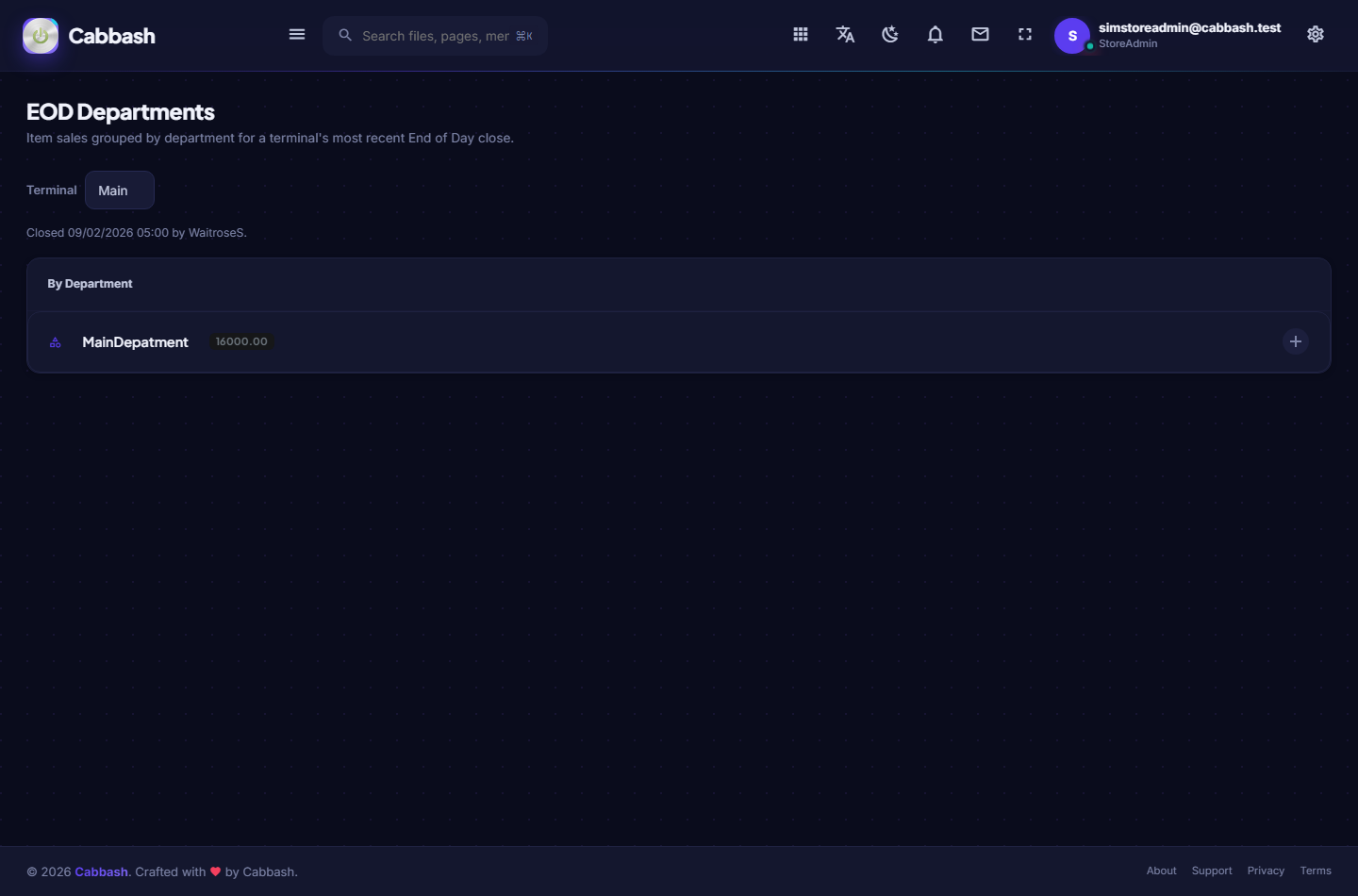Image resolution: width=1358 pixels, height=896 pixels.
Task: Click the search magnifier icon
Action: (345, 35)
